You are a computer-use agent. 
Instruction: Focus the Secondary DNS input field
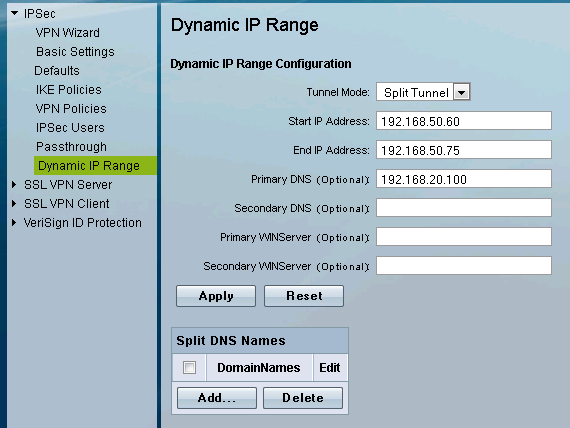[464, 208]
